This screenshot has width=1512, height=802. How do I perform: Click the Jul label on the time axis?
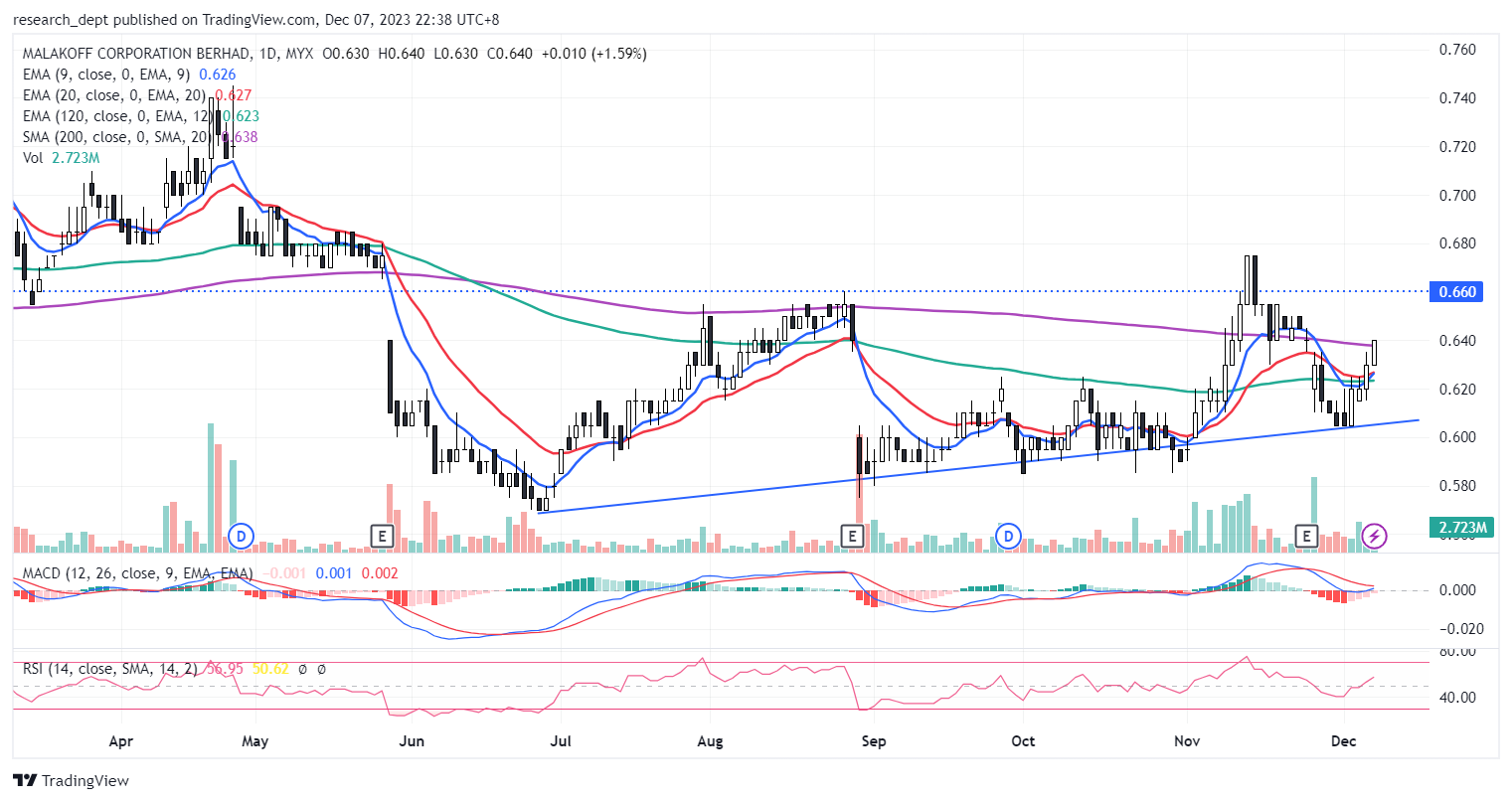point(561,741)
